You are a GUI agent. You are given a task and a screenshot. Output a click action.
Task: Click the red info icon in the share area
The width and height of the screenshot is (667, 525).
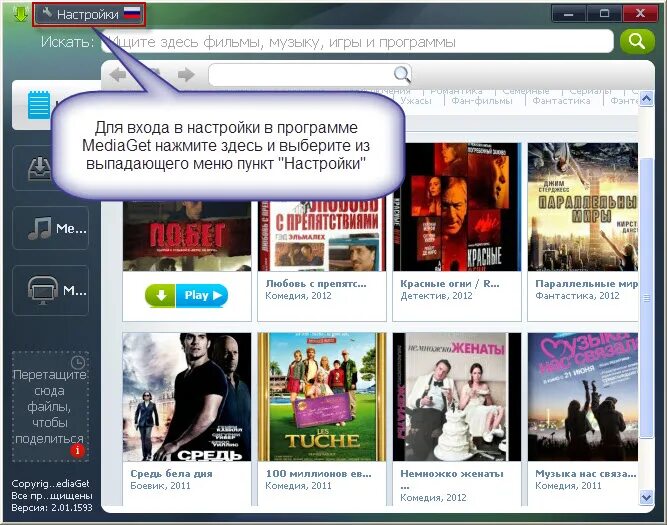(x=77, y=450)
